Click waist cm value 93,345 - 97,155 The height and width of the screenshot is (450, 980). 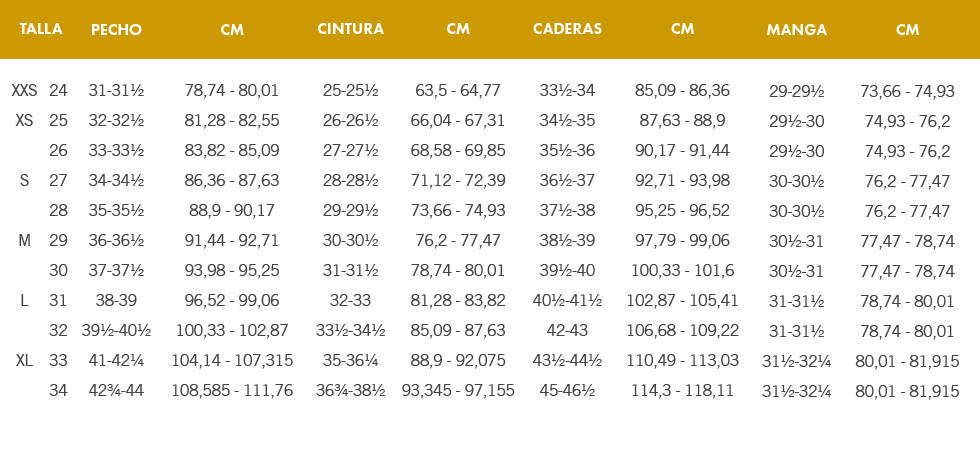click(458, 391)
